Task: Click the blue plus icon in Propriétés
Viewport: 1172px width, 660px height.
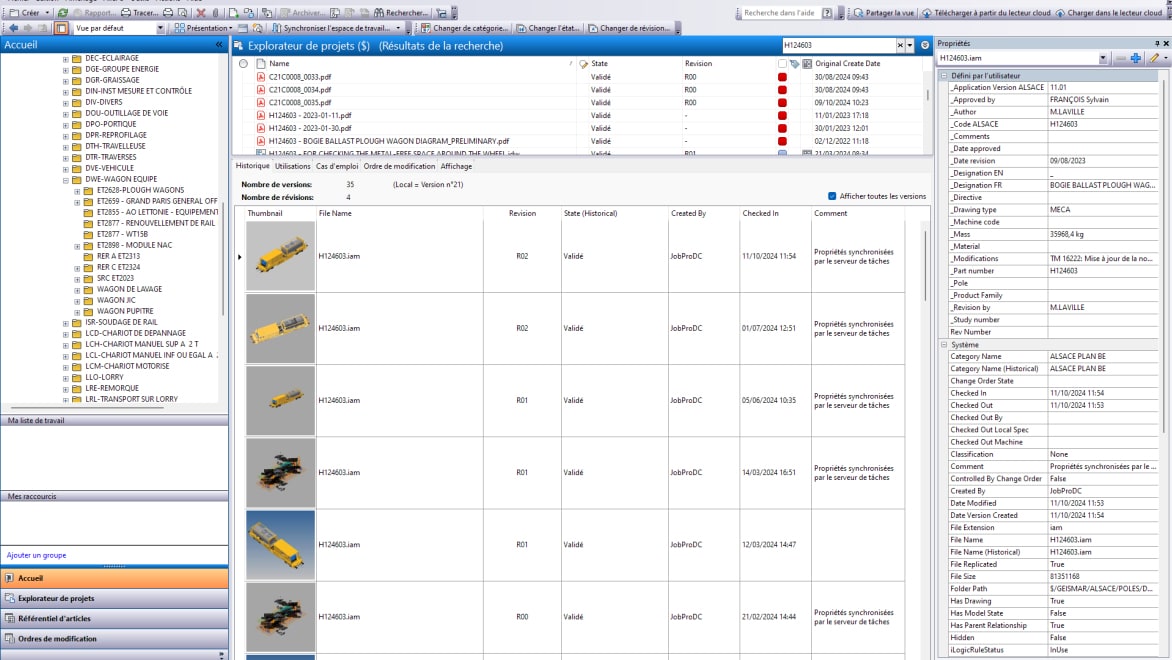Action: point(1135,59)
